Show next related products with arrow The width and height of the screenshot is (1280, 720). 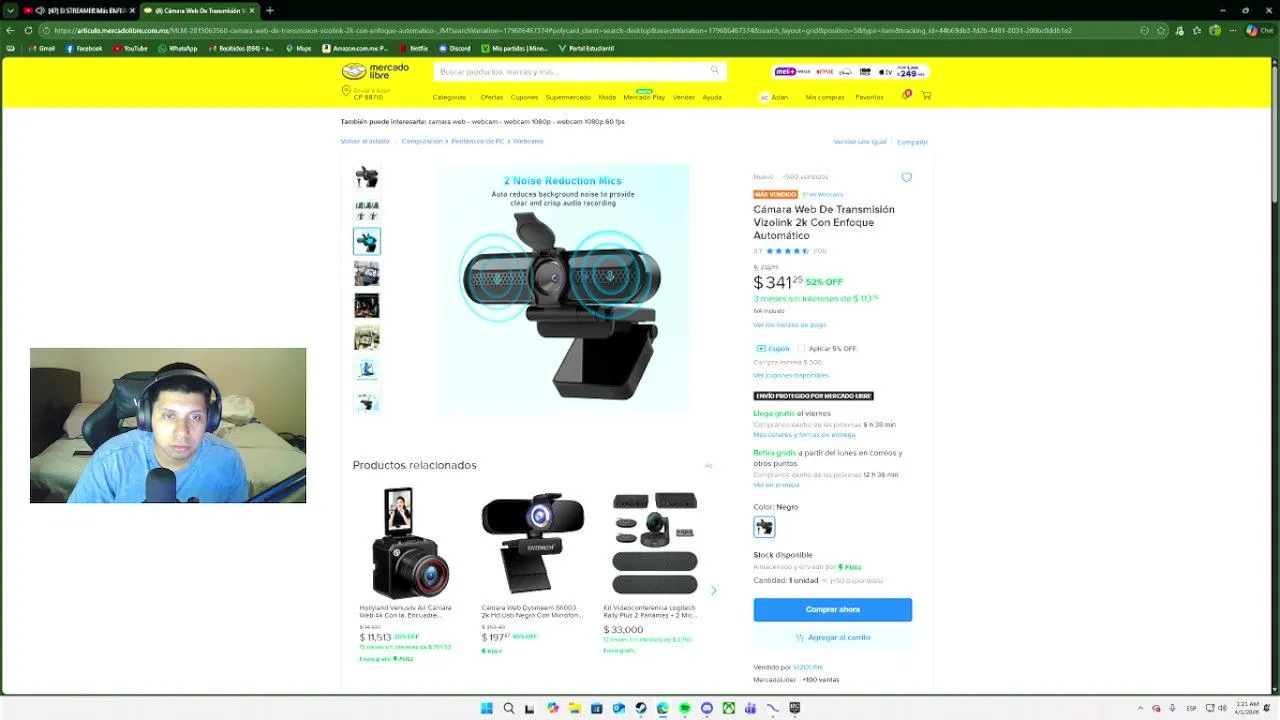coord(713,590)
